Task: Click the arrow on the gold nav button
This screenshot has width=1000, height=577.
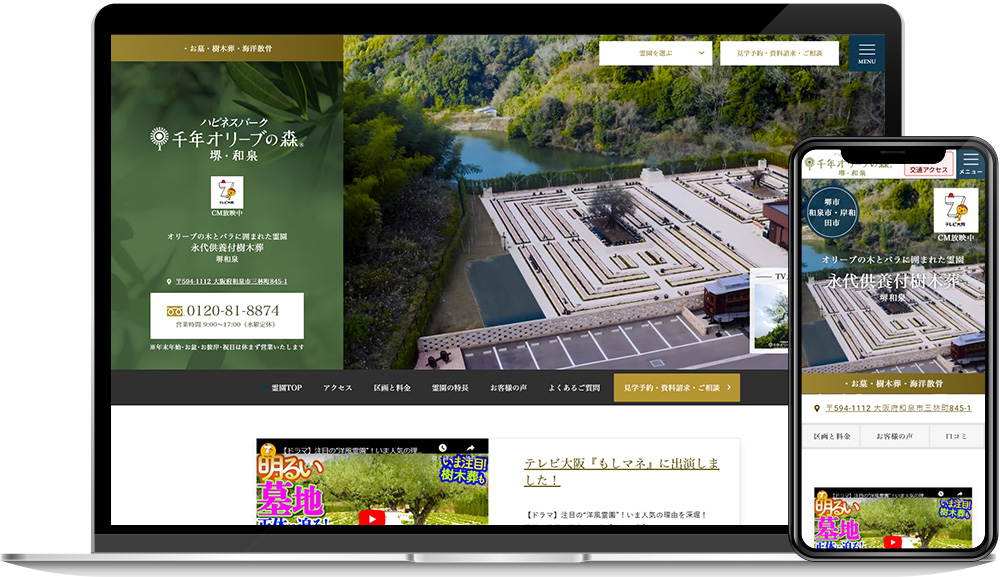Action: coord(729,388)
